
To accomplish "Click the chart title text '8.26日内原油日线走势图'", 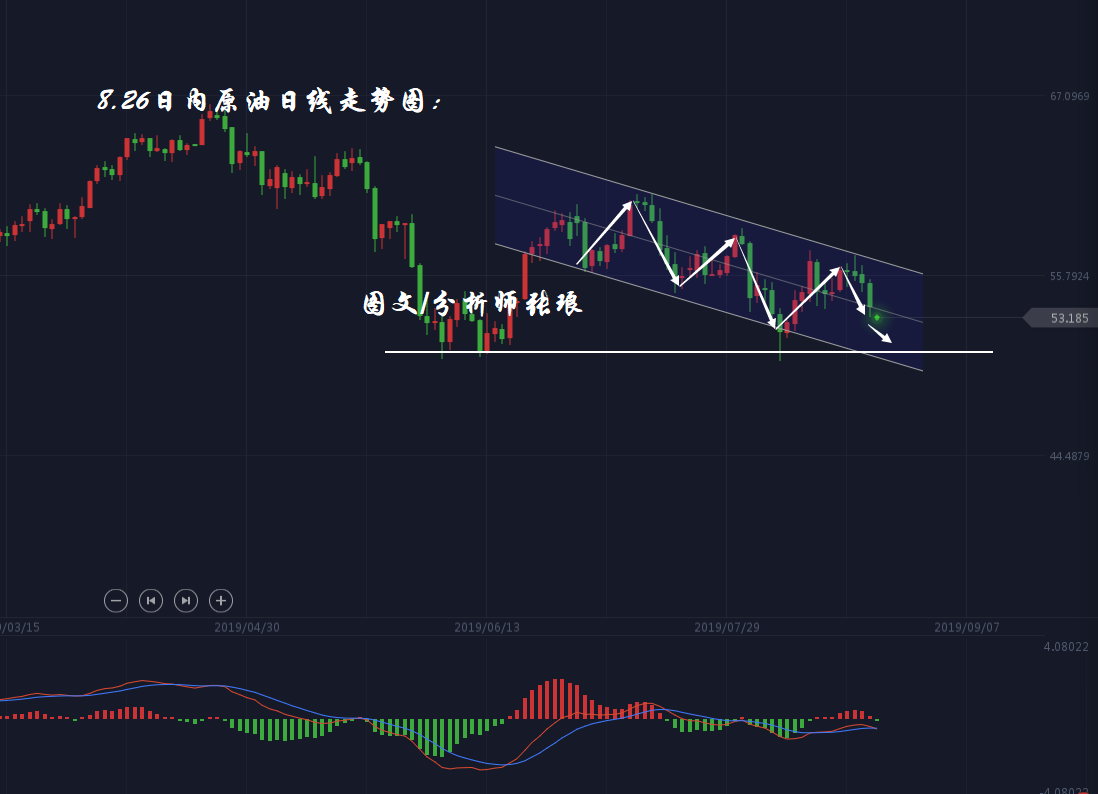I will coord(270,101).
